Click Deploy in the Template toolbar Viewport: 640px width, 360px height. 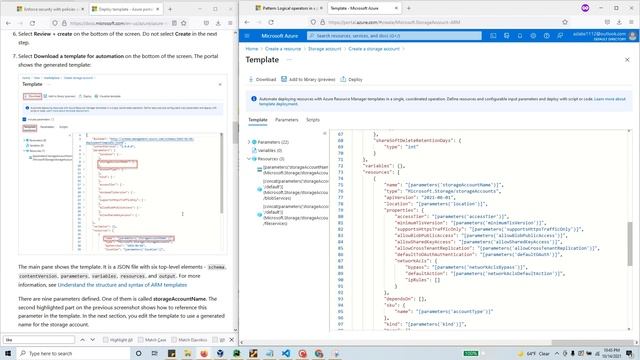351,80
